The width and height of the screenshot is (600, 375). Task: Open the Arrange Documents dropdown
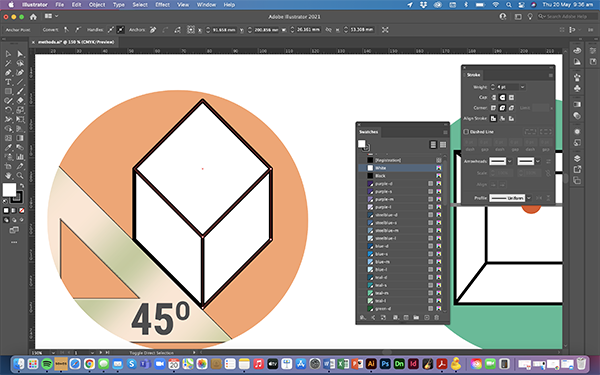(x=51, y=16)
